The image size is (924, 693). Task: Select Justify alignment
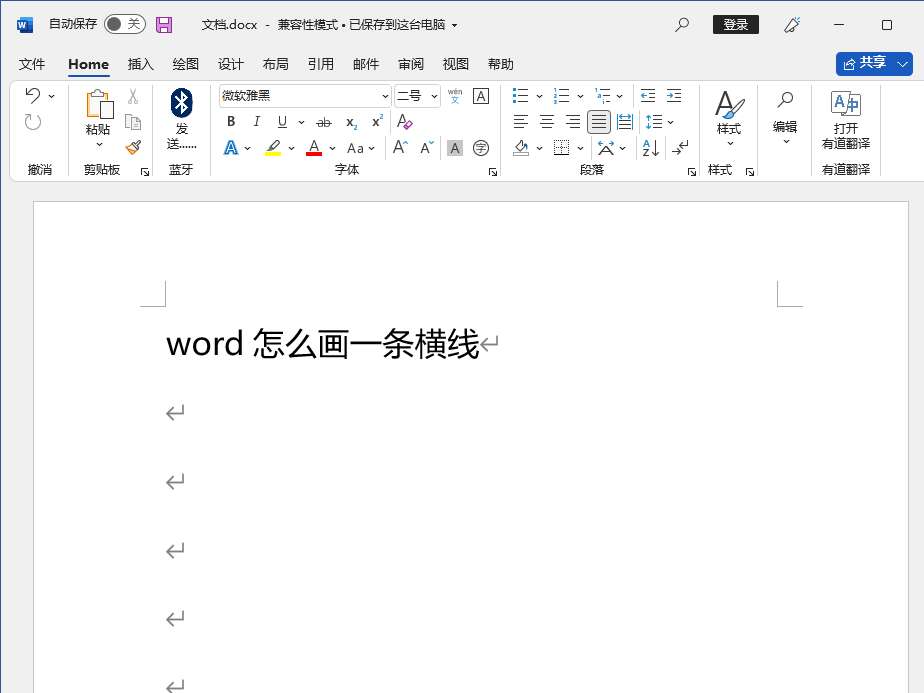point(599,122)
